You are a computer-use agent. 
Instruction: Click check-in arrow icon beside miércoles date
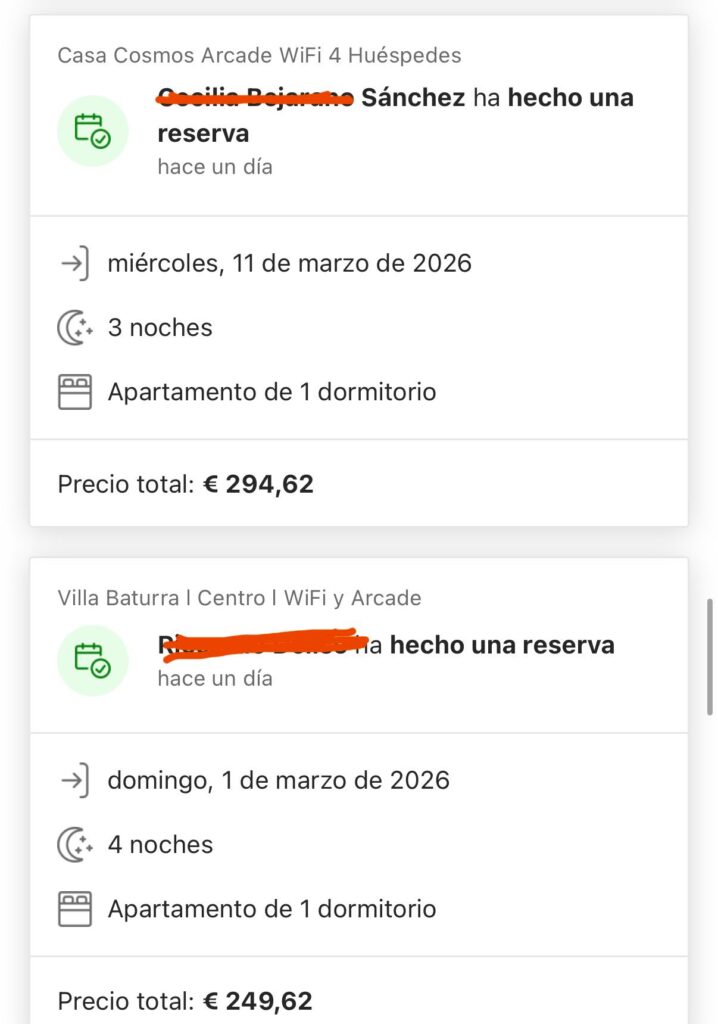tap(74, 264)
